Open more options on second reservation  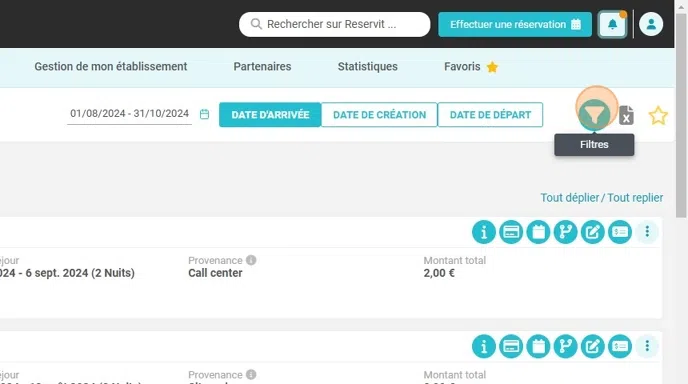647,346
